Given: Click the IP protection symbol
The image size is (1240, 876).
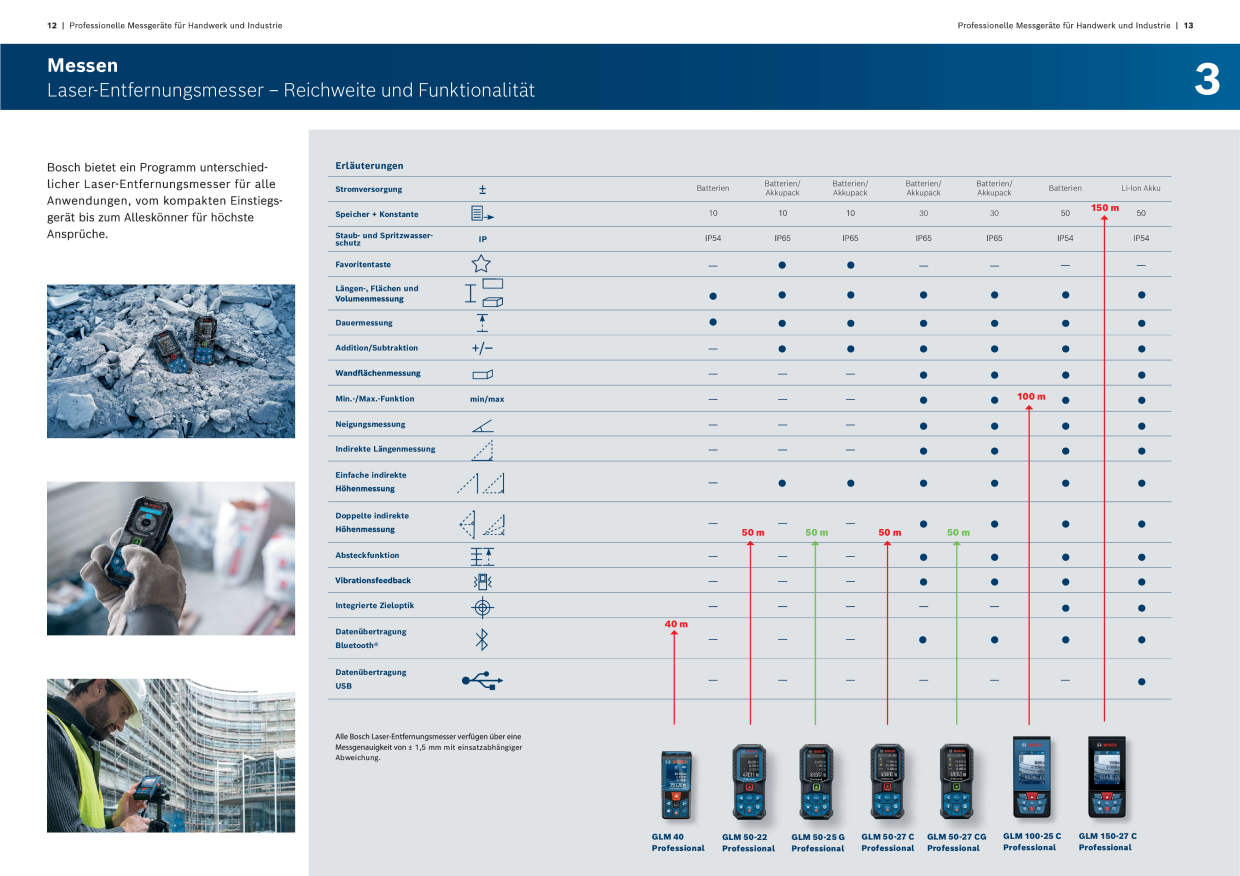Looking at the screenshot, I should 482,239.
